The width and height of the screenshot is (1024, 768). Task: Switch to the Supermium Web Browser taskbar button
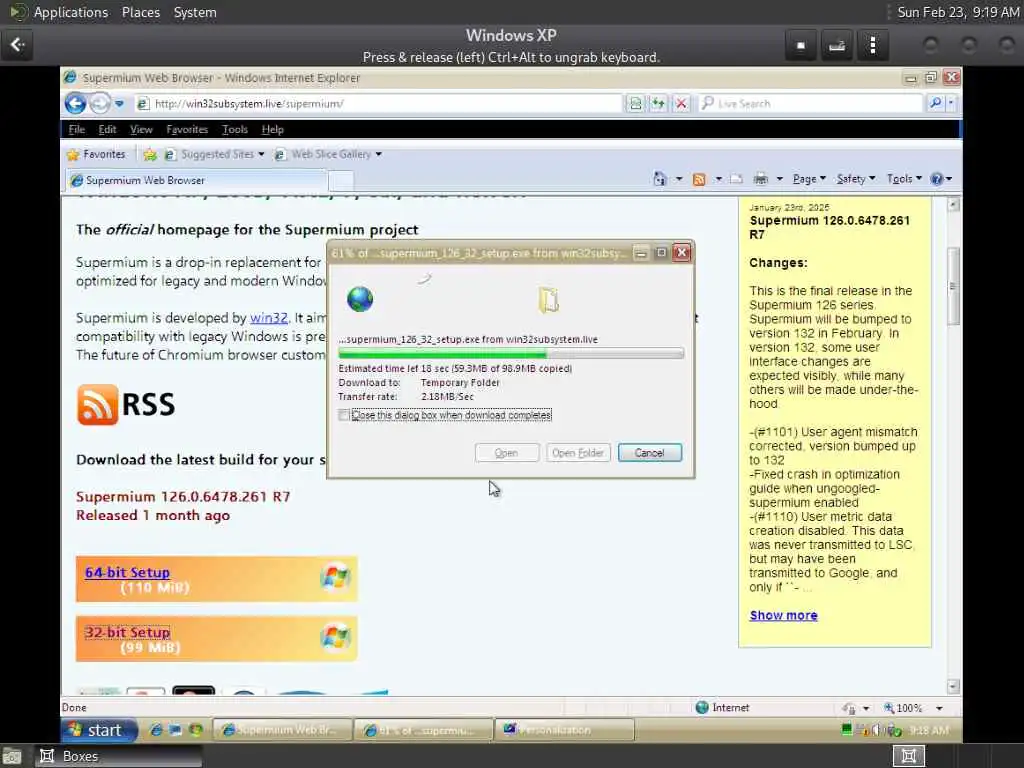[x=283, y=730]
